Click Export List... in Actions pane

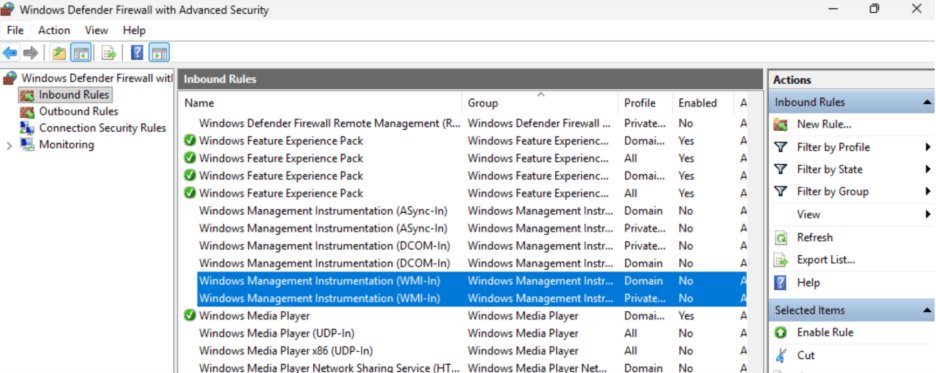pos(826,260)
